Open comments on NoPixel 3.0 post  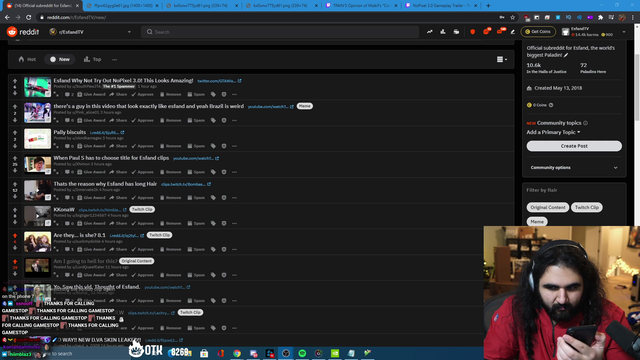coord(69,94)
